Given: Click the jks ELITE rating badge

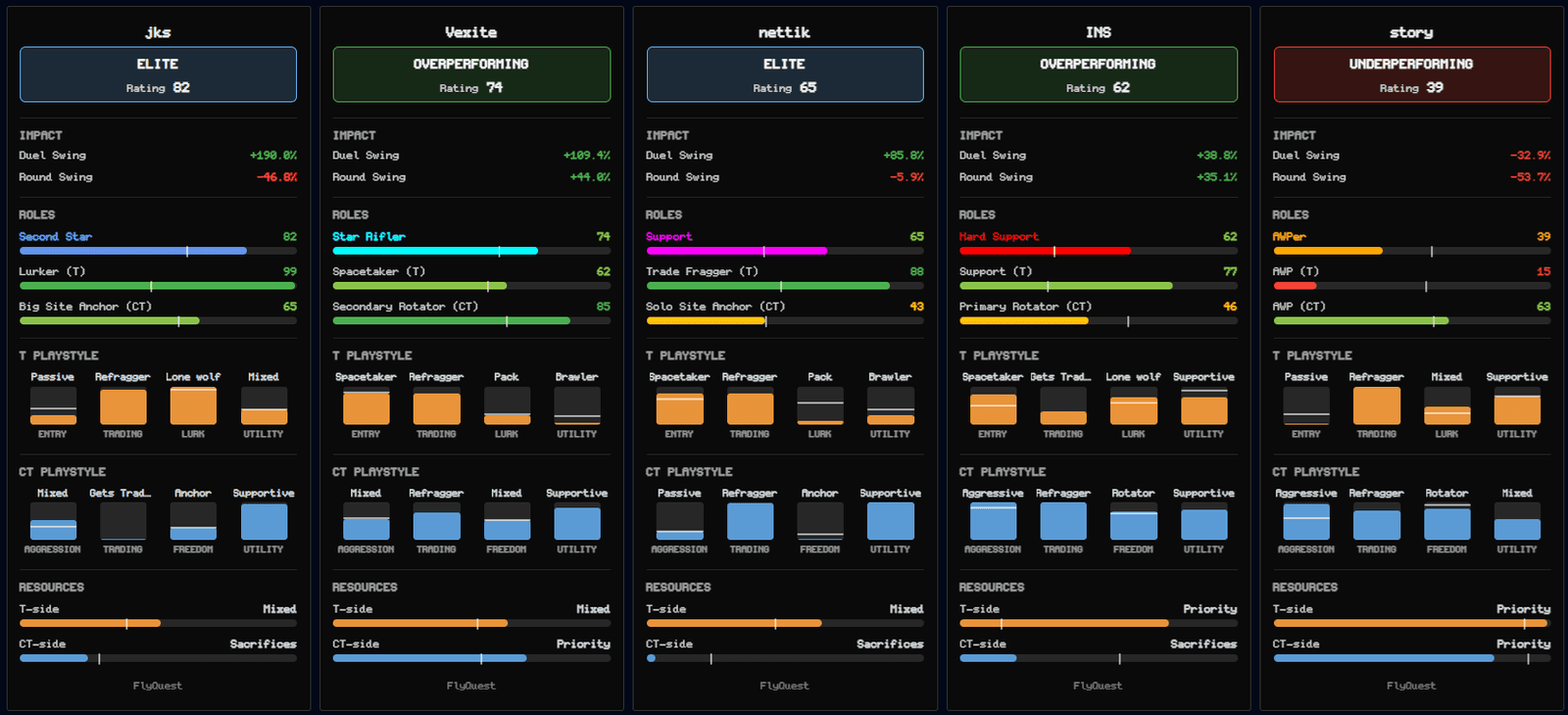Looking at the screenshot, I should click(x=158, y=74).
